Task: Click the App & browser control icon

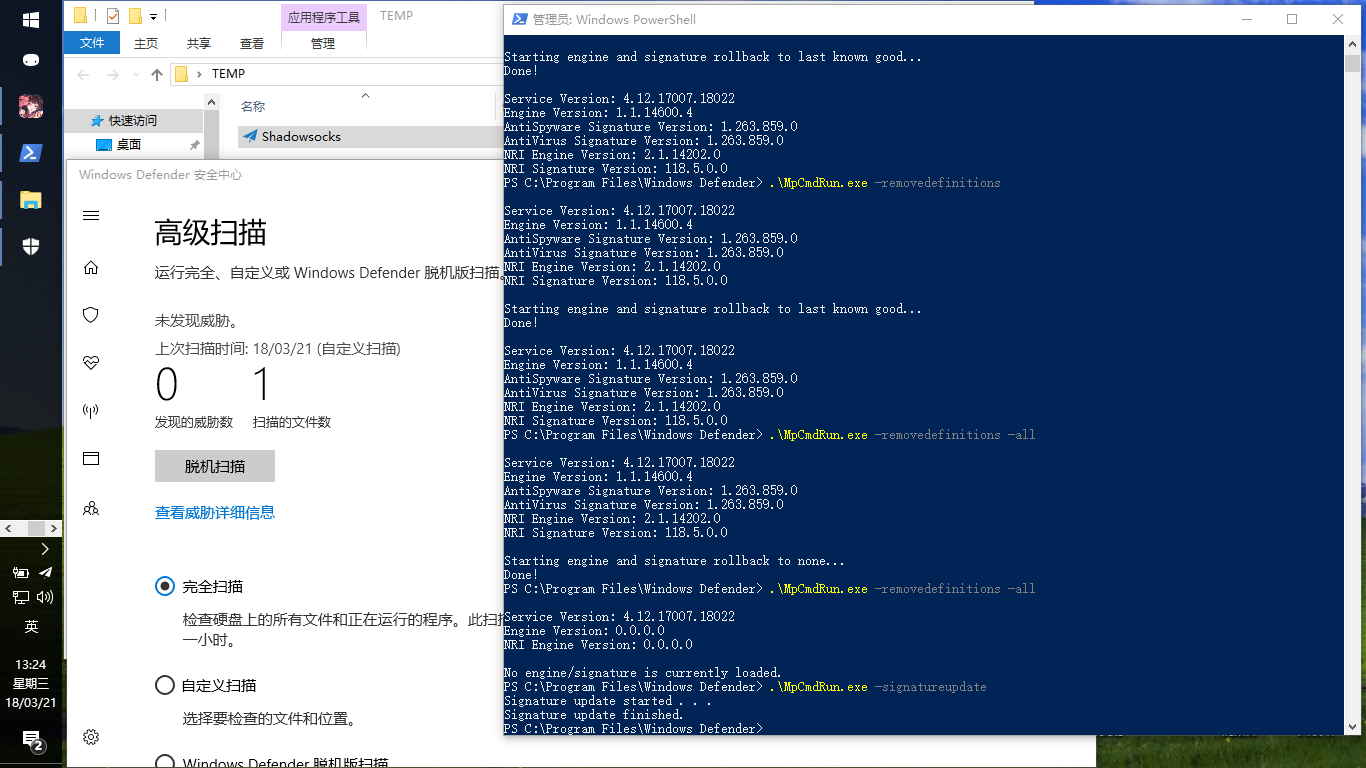Action: [91, 458]
